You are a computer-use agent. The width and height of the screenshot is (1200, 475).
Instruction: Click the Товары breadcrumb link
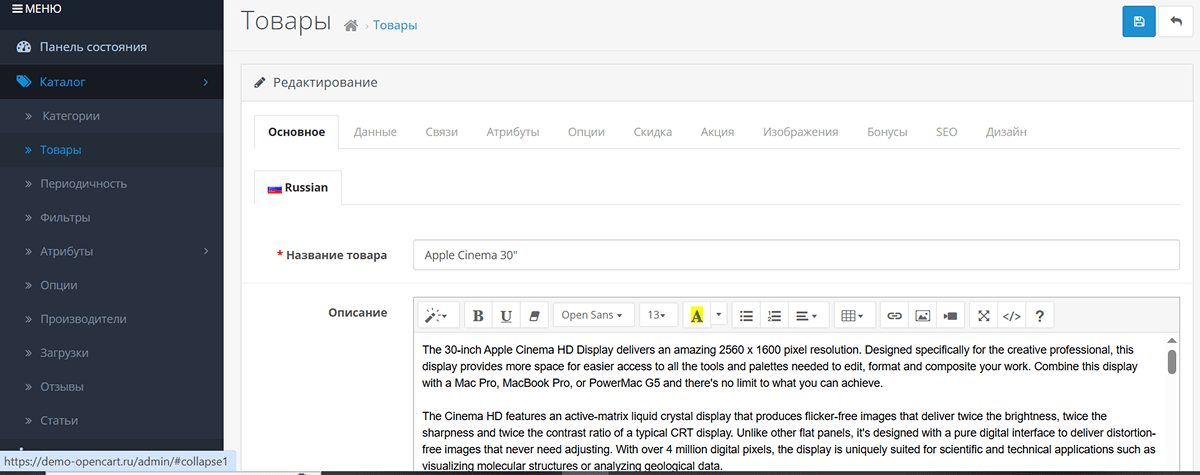tap(395, 25)
